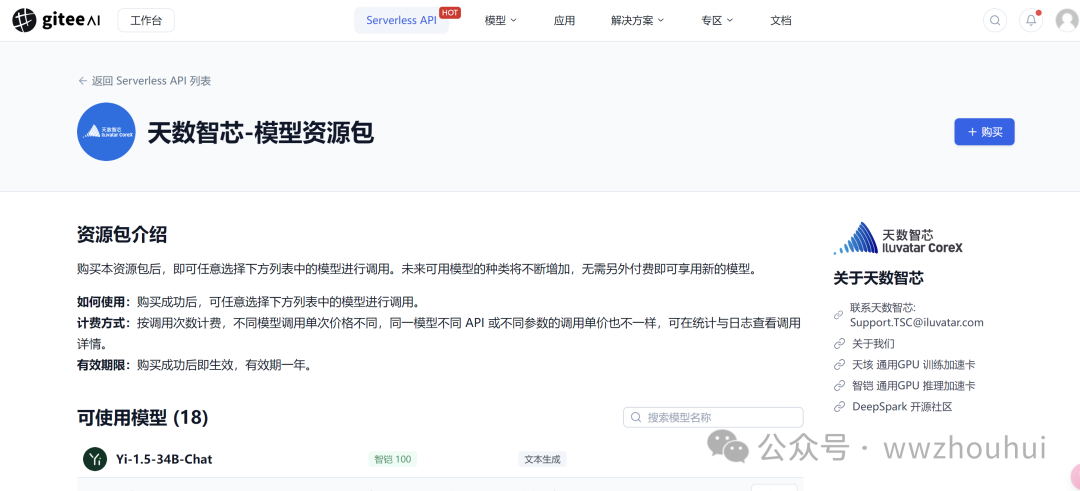
Task: Open 智铠 通用GPU 推理加速卡 link
Action: coord(913,386)
